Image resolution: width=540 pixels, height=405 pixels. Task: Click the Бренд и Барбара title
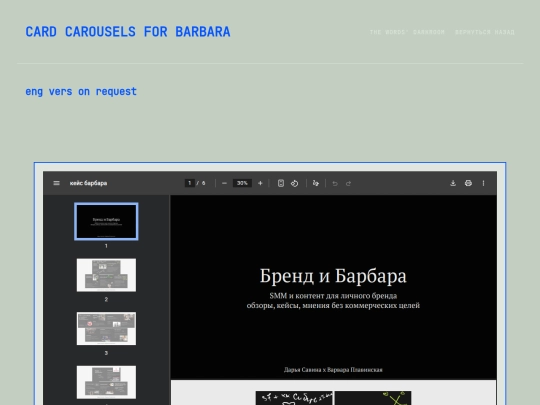pos(333,276)
